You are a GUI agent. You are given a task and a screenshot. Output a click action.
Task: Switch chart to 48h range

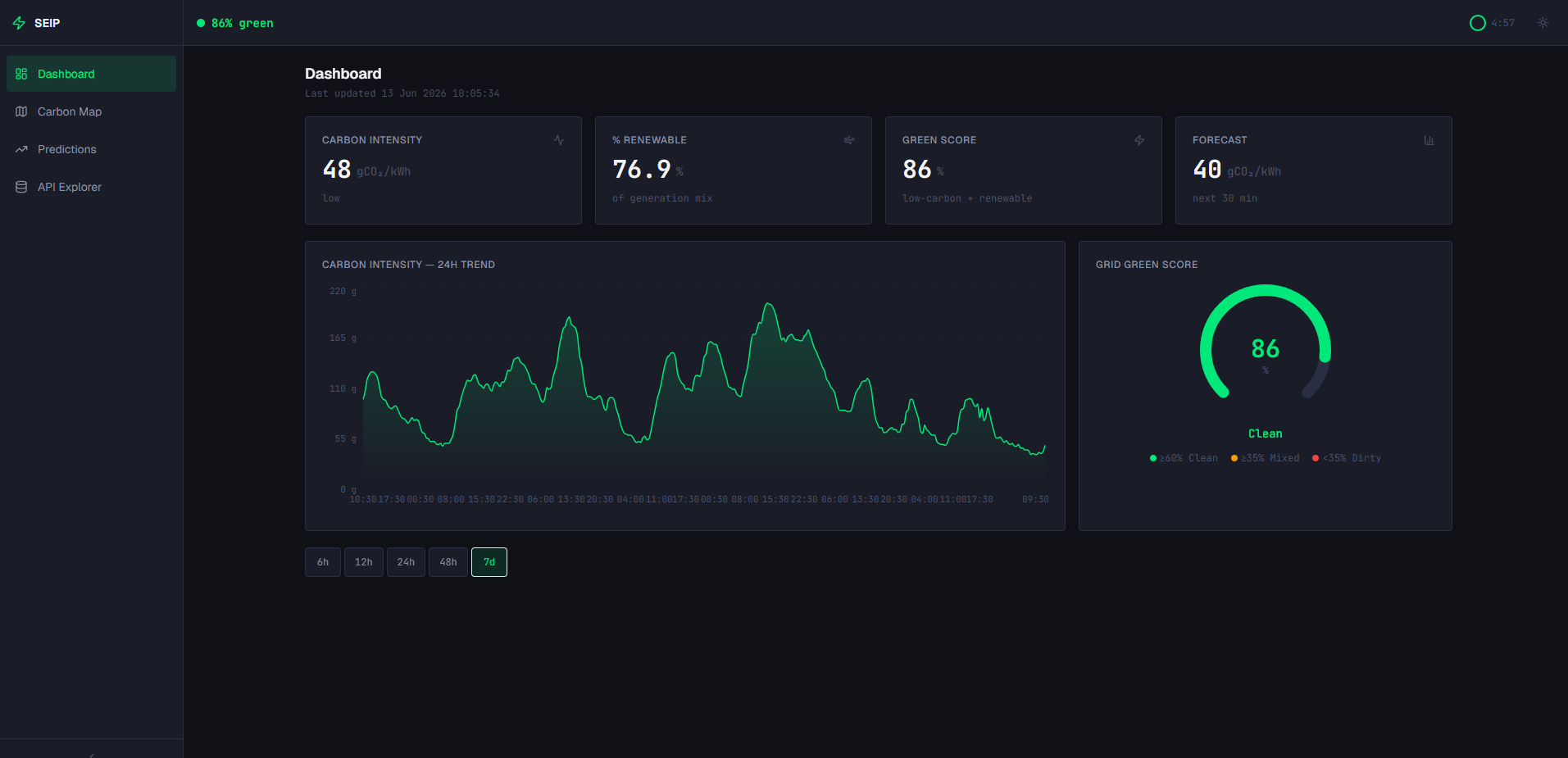(x=448, y=562)
